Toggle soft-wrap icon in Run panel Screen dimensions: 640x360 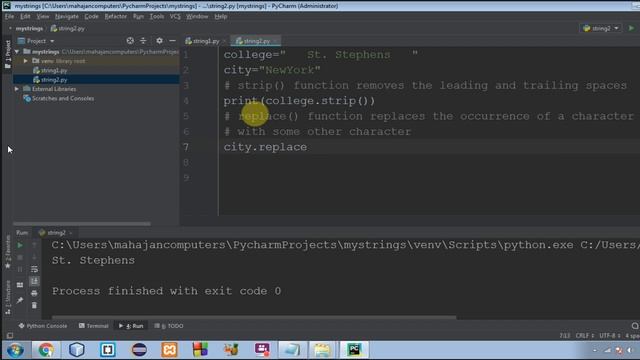click(34, 269)
